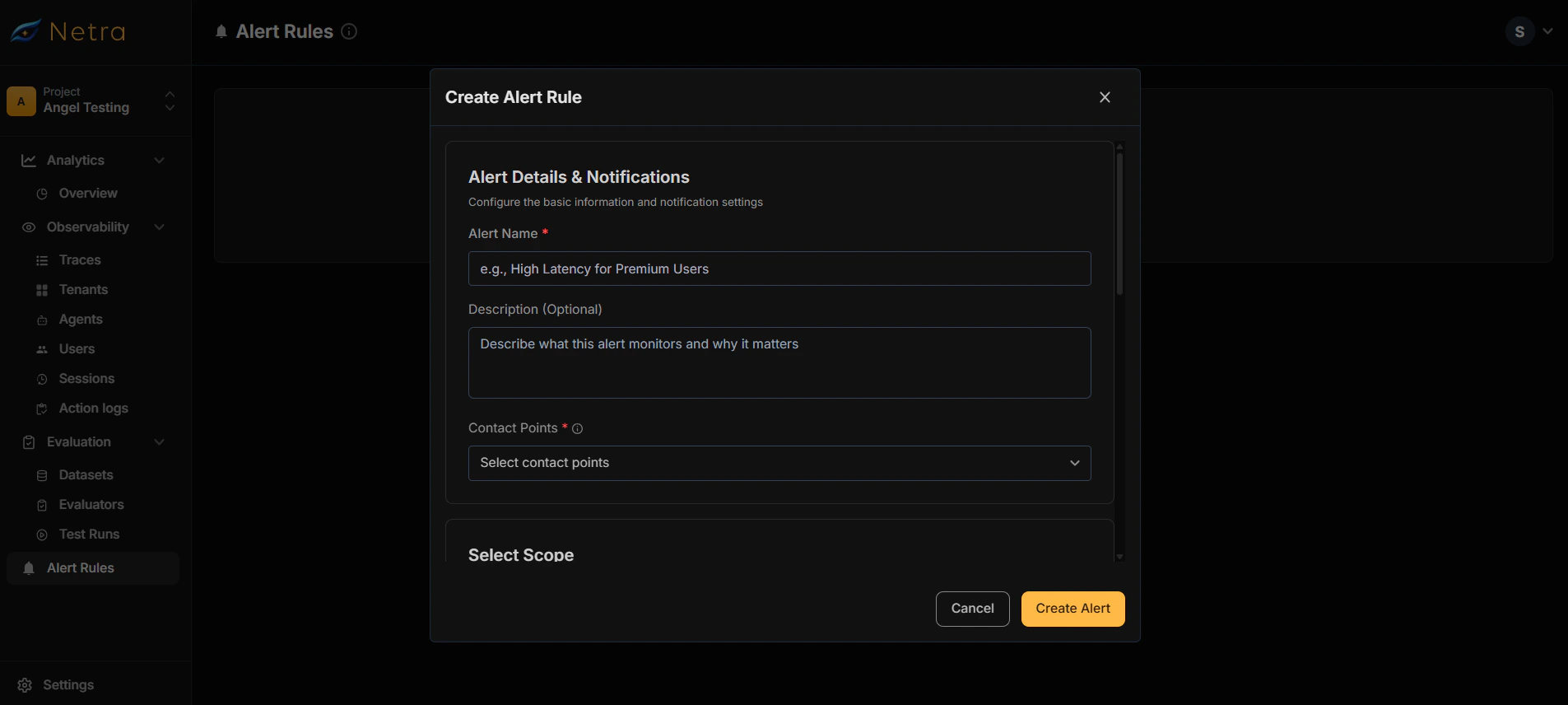Viewport: 1568px width, 705px height.
Task: Click the Action logs icon
Action: tap(42, 409)
